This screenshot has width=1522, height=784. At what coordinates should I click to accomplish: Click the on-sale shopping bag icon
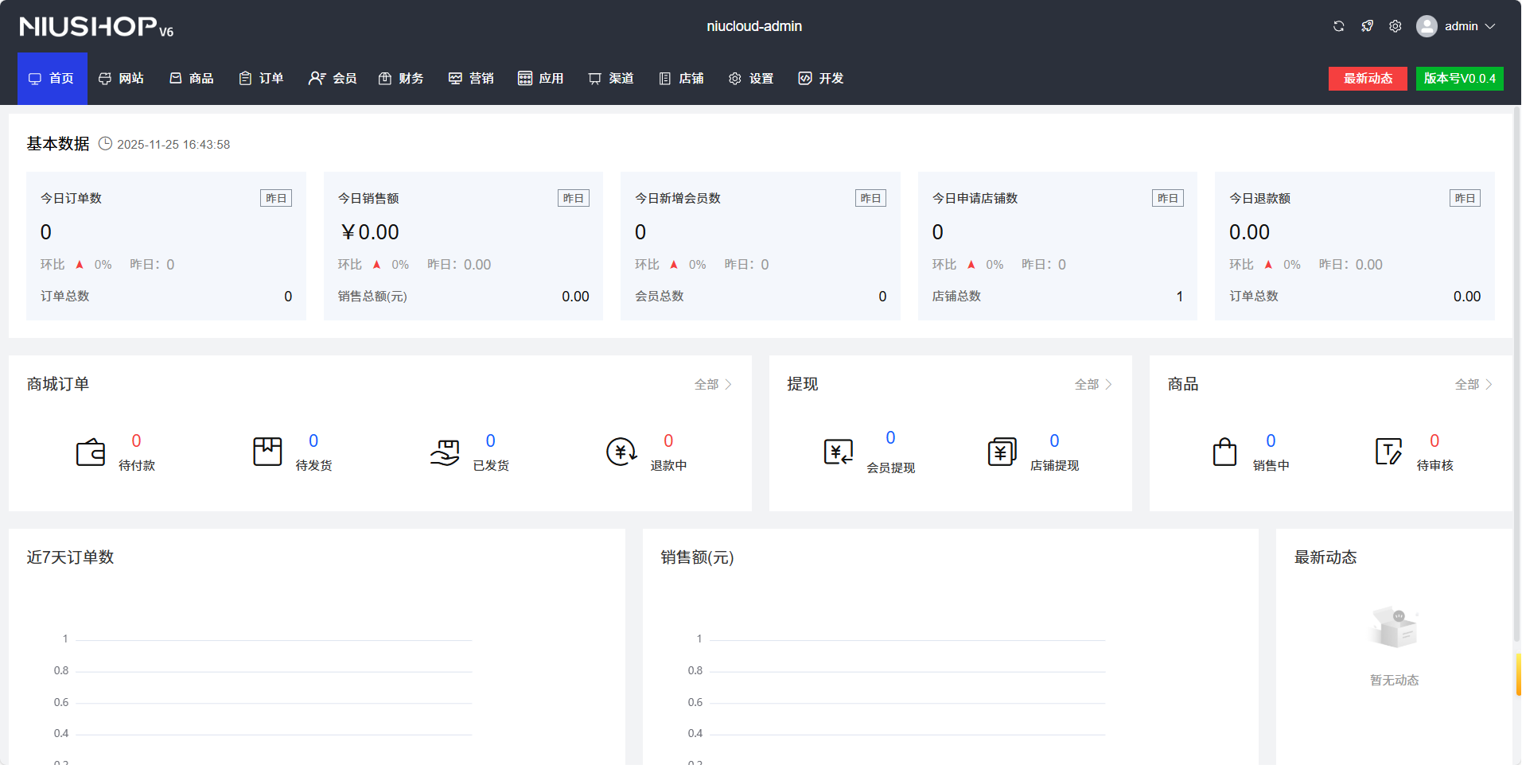click(1224, 452)
